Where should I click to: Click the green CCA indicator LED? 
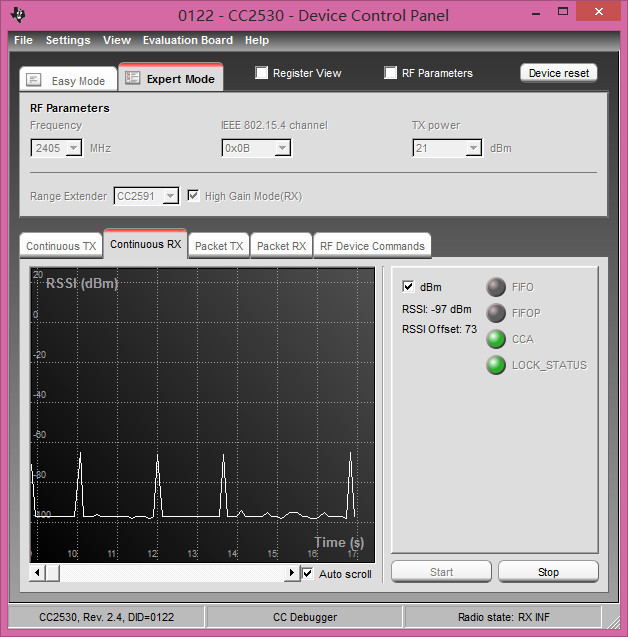click(x=496, y=339)
